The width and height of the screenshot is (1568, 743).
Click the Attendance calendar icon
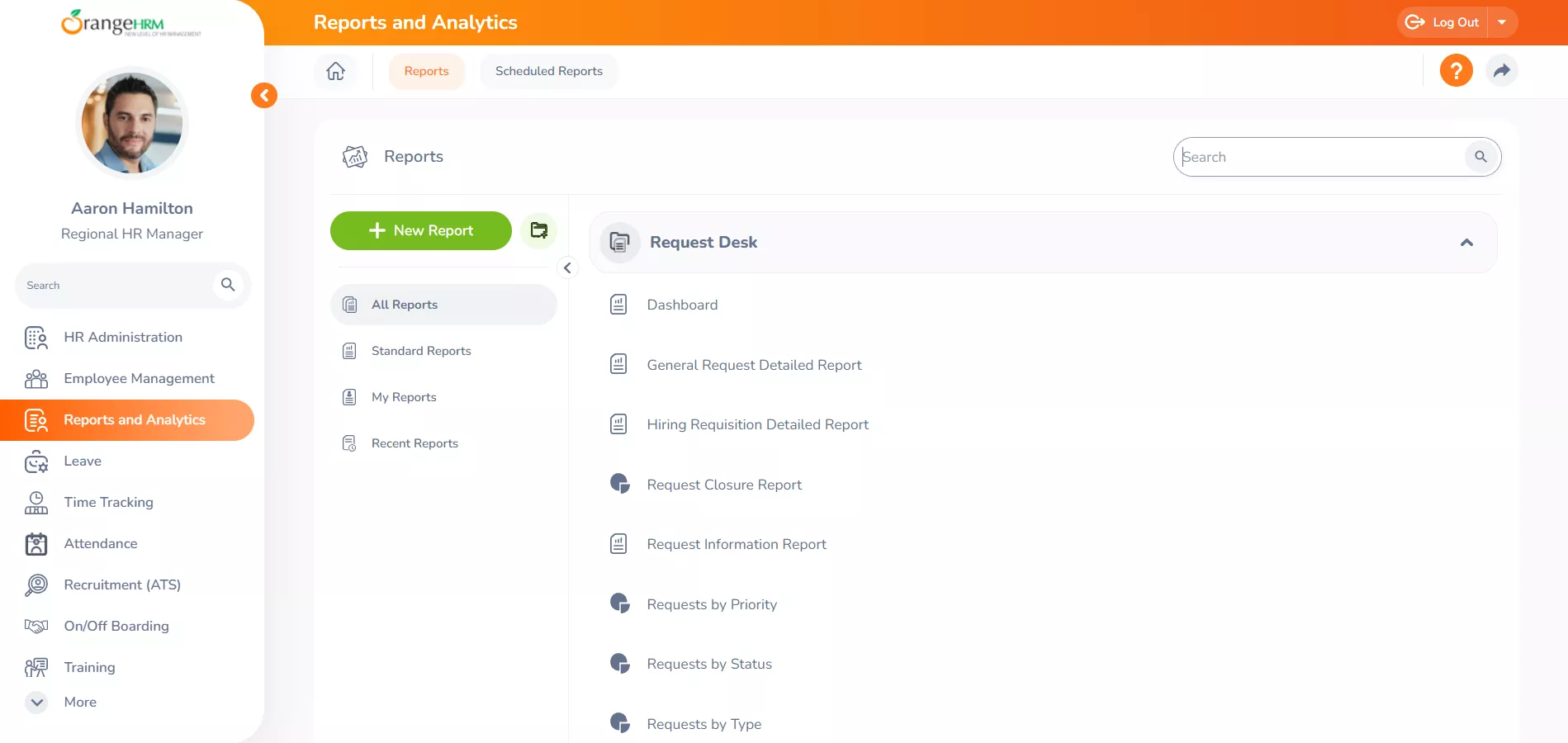[x=36, y=544]
